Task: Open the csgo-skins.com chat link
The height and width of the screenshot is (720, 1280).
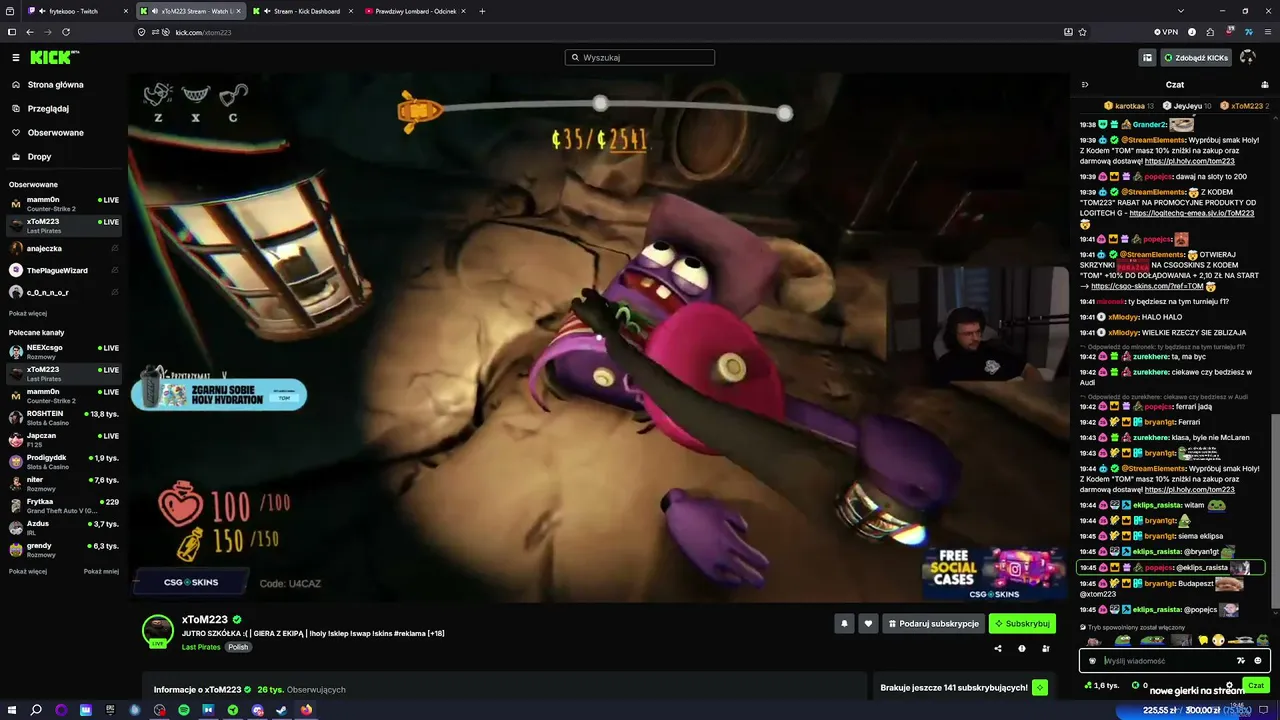Action: point(1147,286)
